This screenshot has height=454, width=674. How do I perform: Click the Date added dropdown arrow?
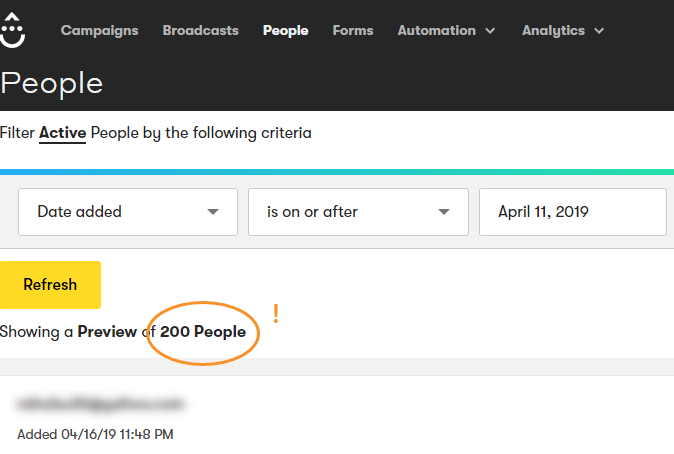[213, 212]
